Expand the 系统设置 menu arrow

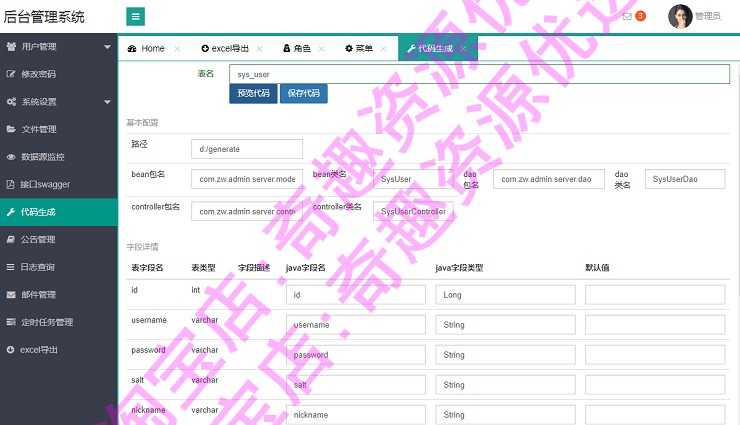108,101
